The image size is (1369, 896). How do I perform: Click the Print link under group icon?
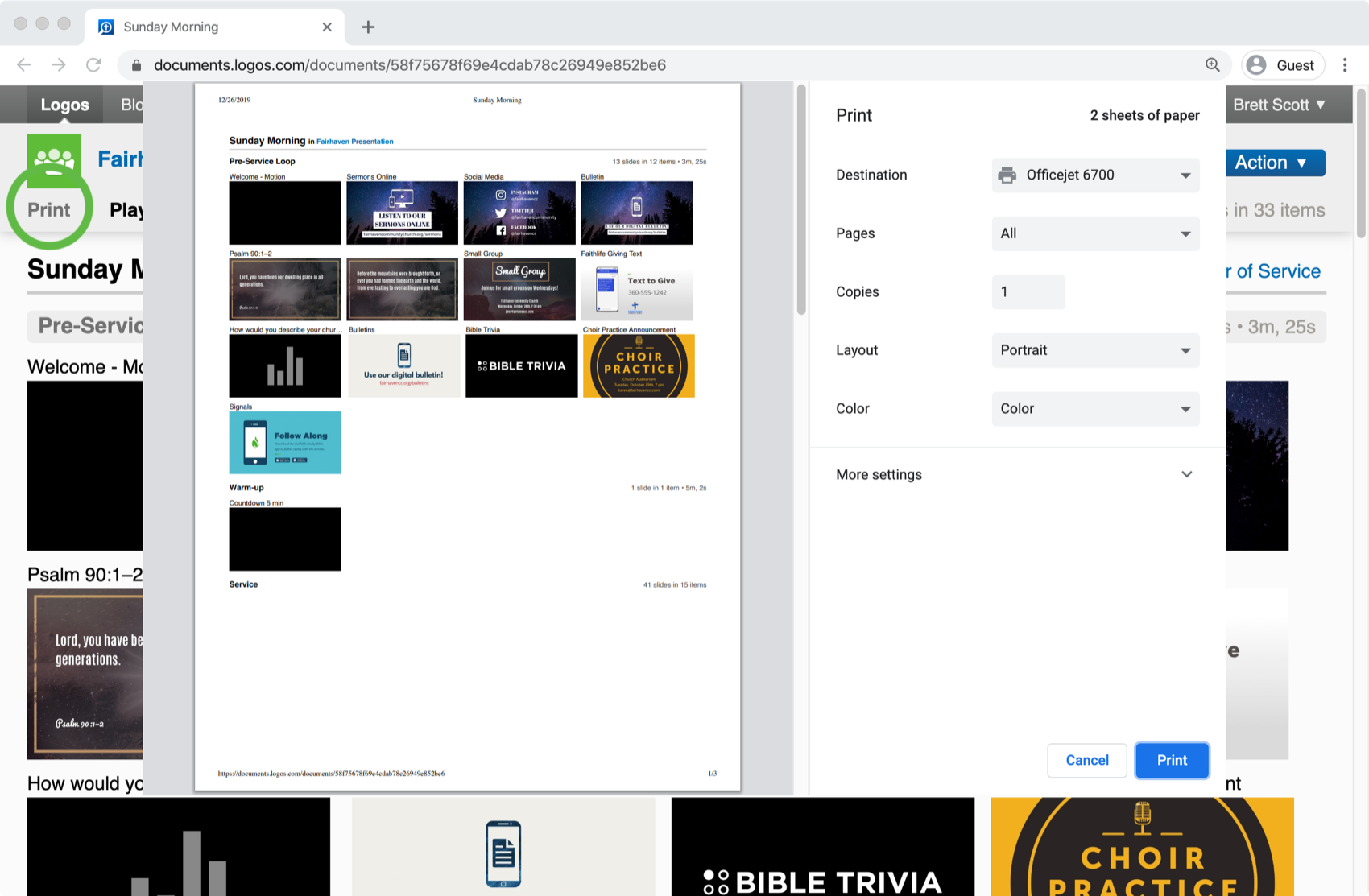point(49,209)
